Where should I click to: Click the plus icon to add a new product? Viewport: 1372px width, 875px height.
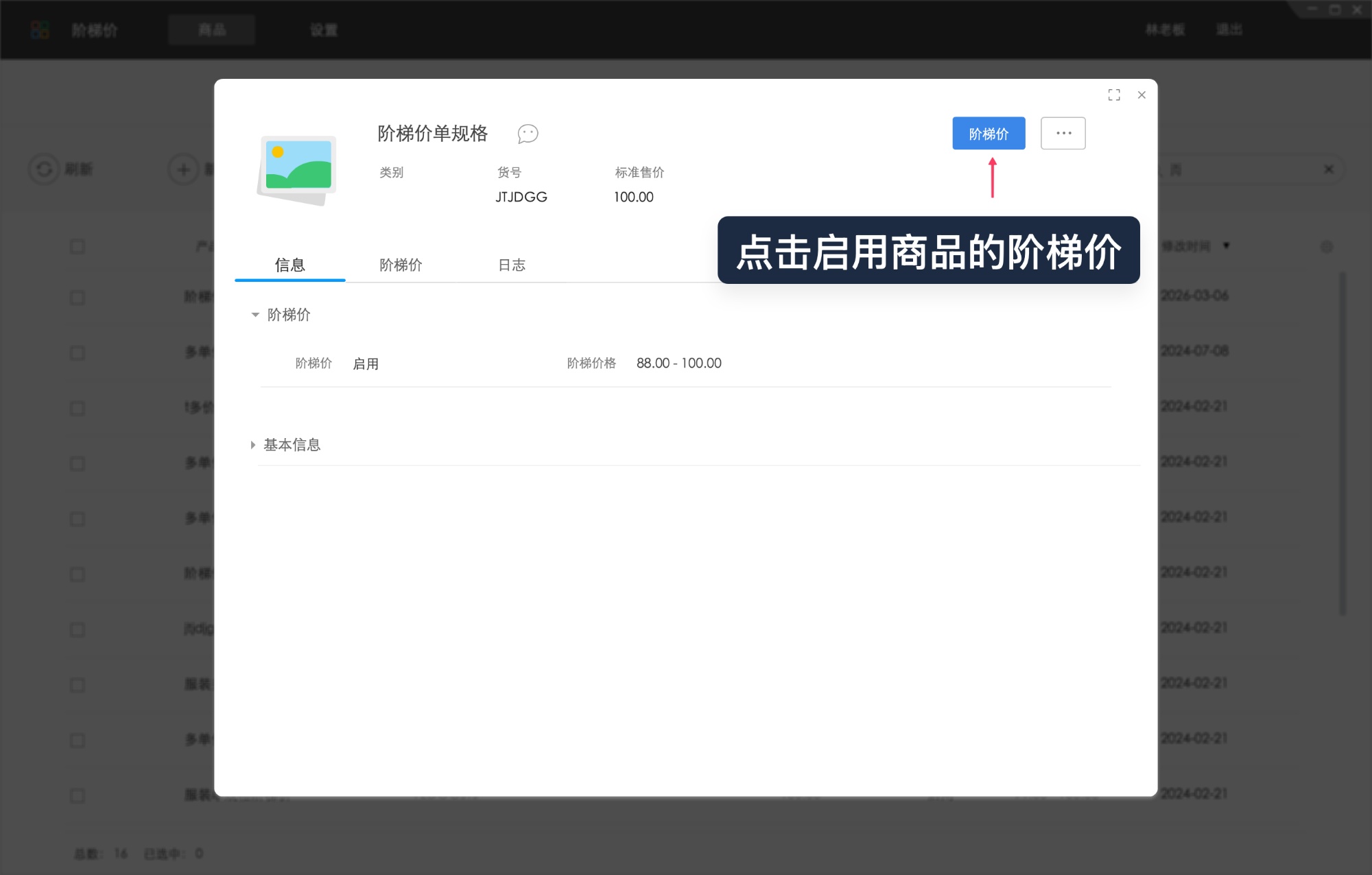click(182, 169)
